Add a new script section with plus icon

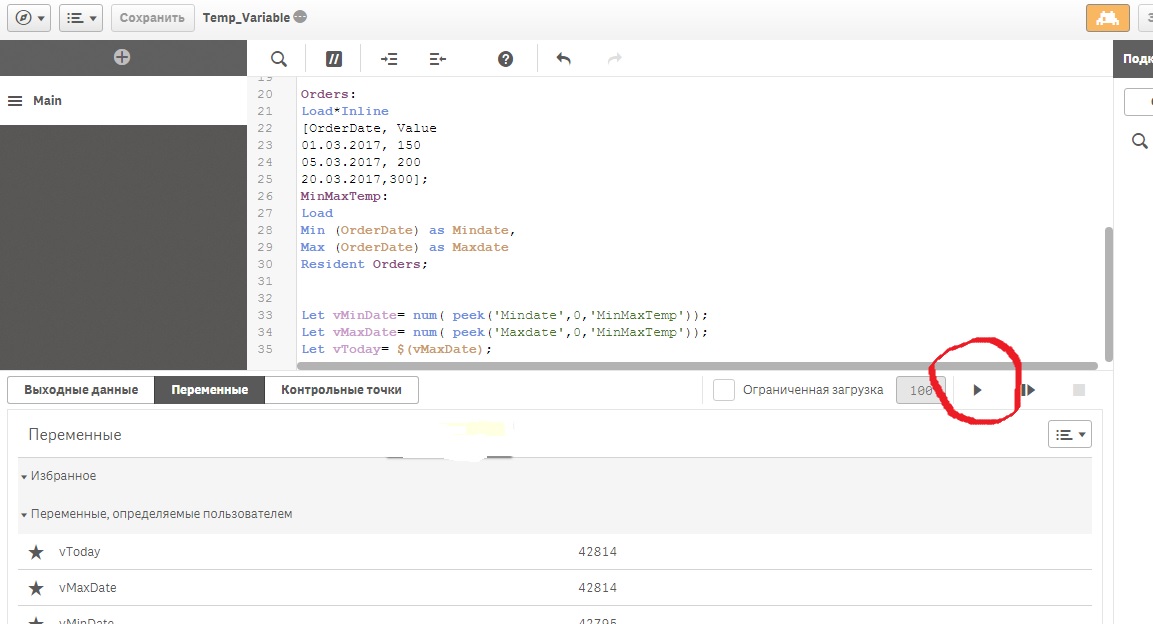[x=122, y=57]
